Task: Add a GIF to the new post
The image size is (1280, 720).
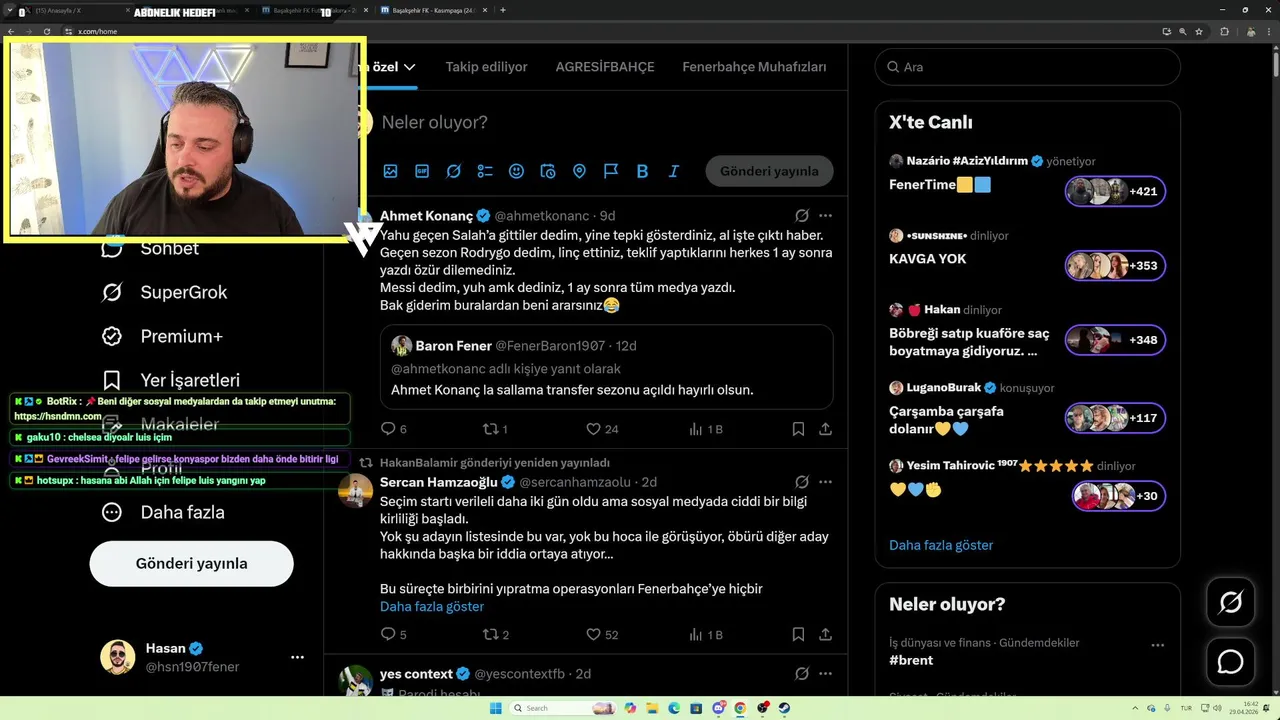Action: (422, 171)
